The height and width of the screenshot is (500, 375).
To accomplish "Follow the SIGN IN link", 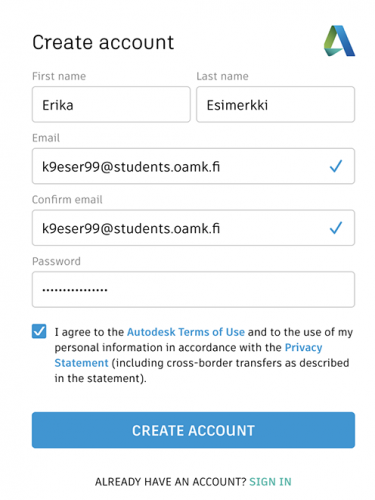I will [x=270, y=482].
